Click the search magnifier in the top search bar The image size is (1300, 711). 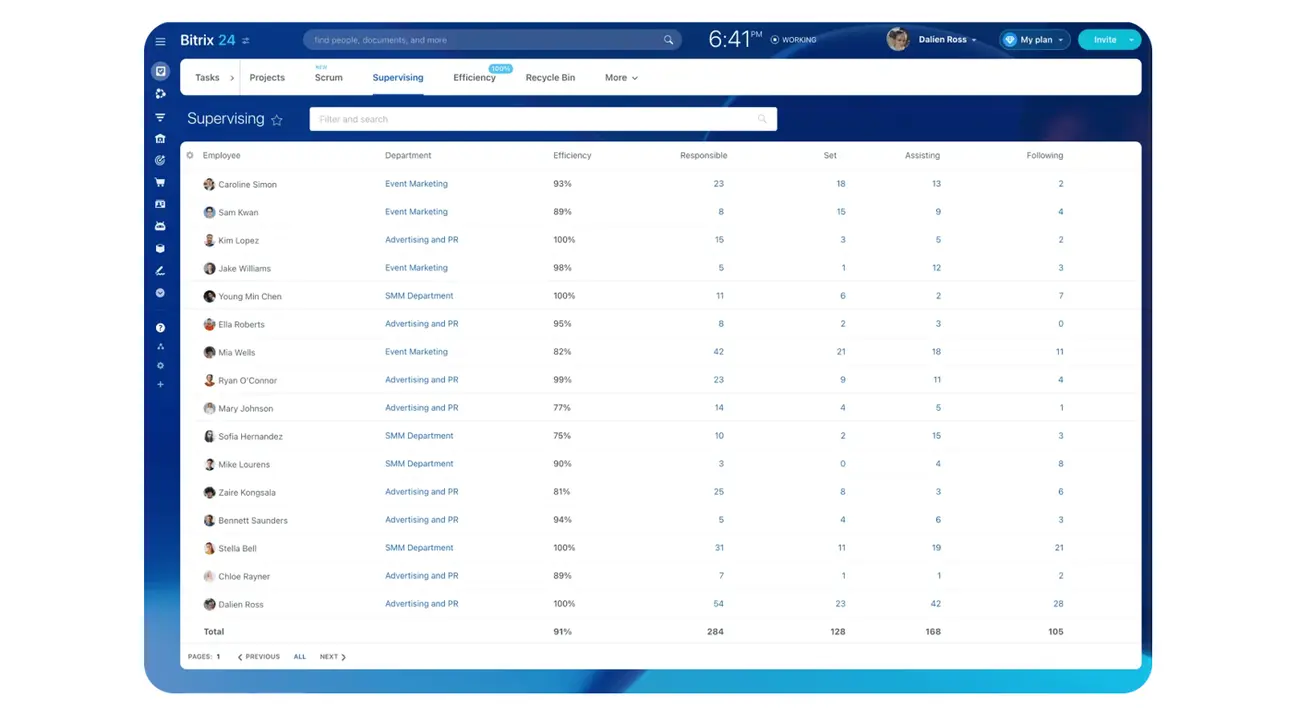668,39
